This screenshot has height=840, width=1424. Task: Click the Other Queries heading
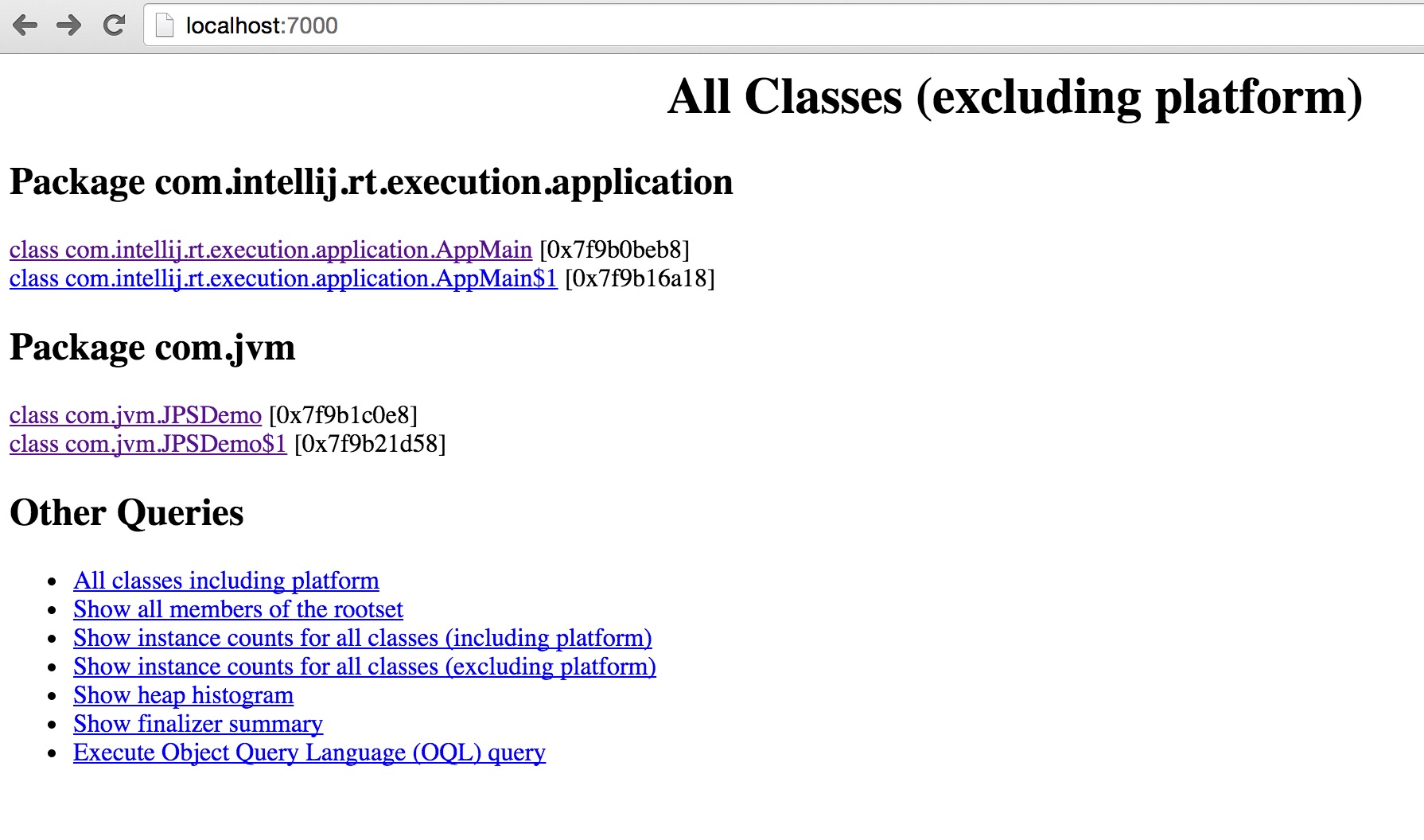pyautogui.click(x=126, y=513)
